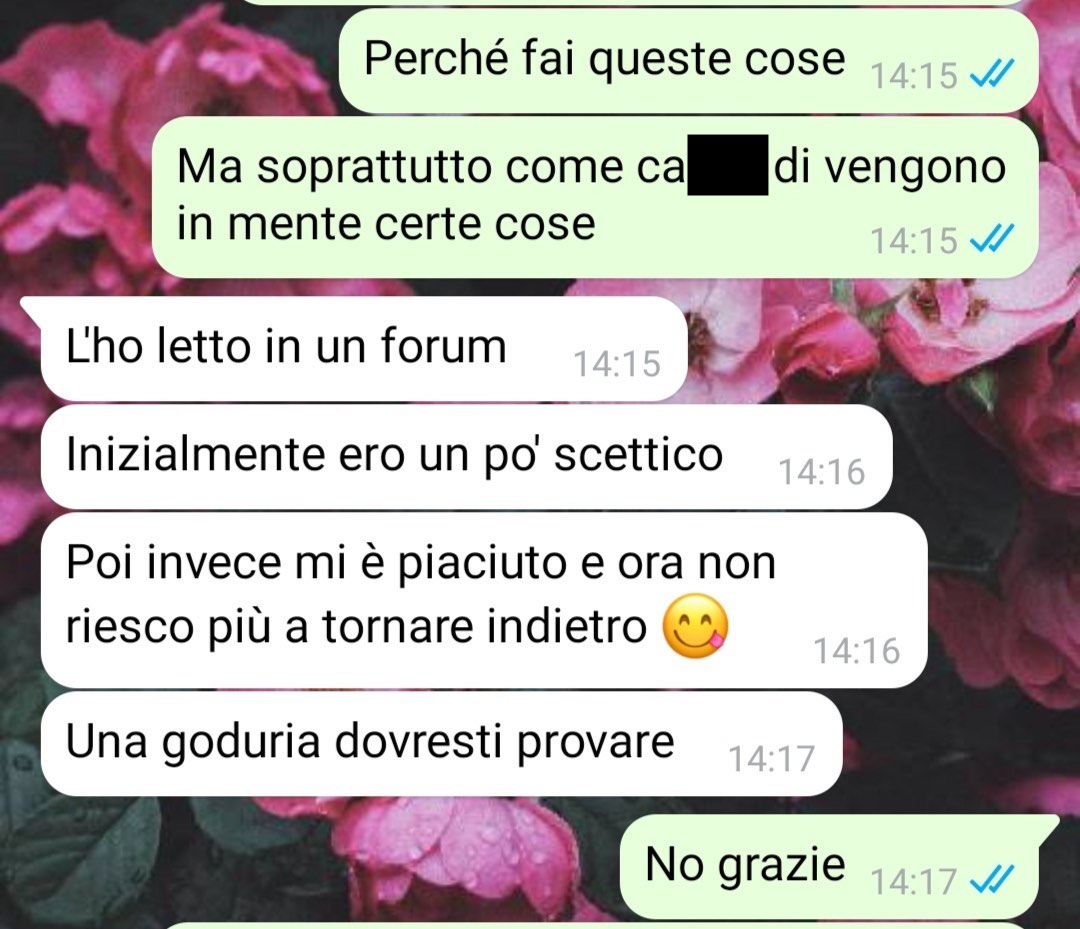Click the yummy face emoji
Image resolution: width=1080 pixels, height=929 pixels.
pyautogui.click(x=694, y=625)
